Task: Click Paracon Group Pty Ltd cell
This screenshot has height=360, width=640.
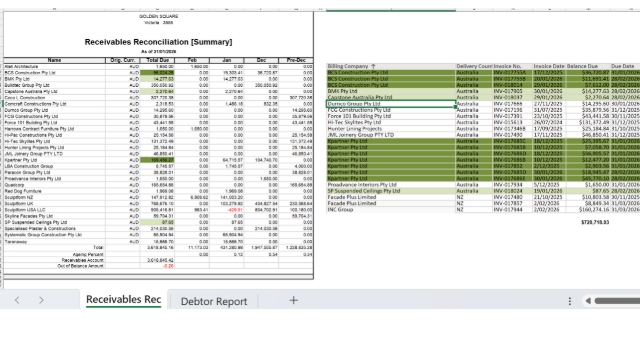Action: [54, 173]
